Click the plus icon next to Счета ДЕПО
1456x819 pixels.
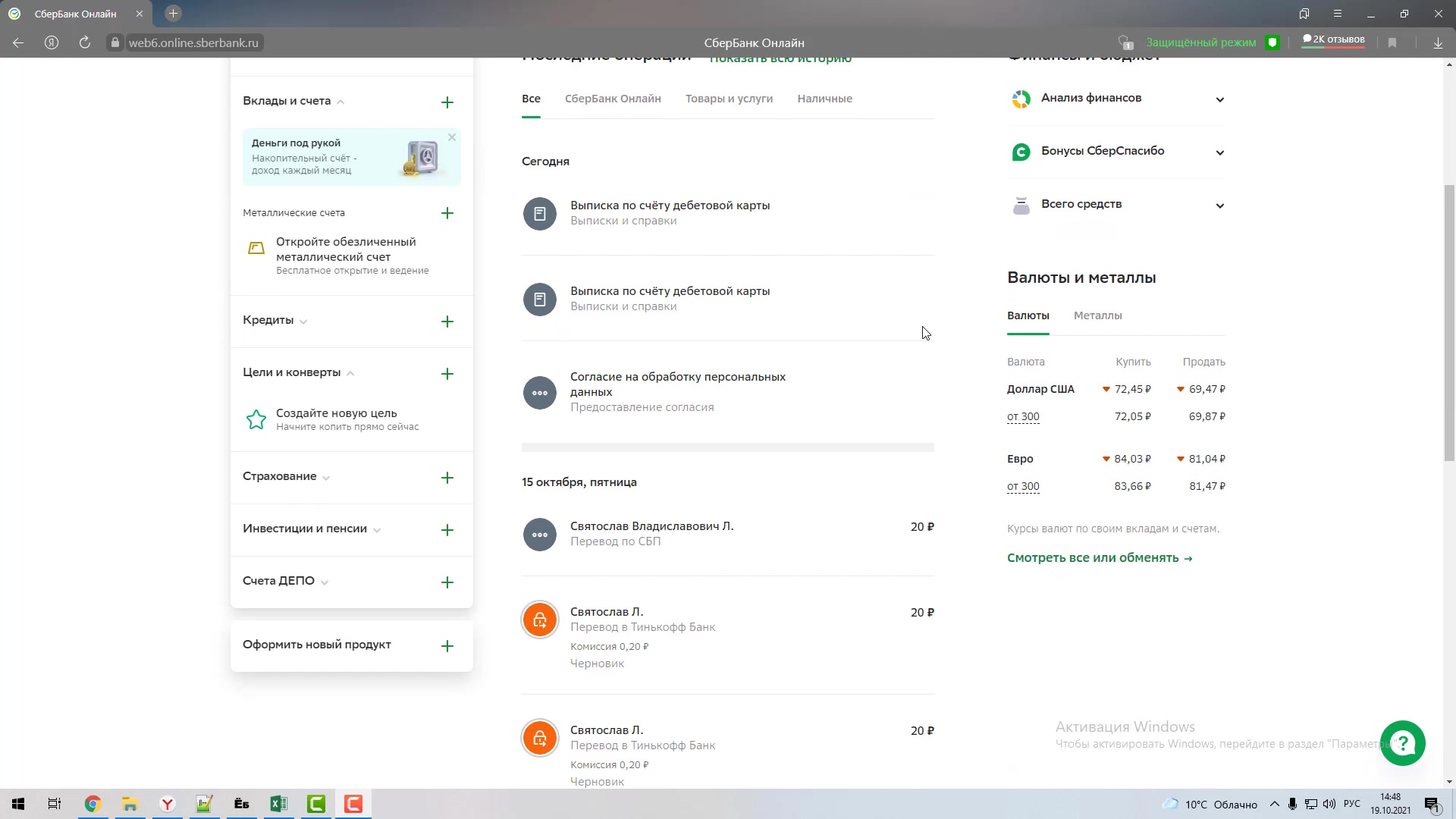[447, 582]
